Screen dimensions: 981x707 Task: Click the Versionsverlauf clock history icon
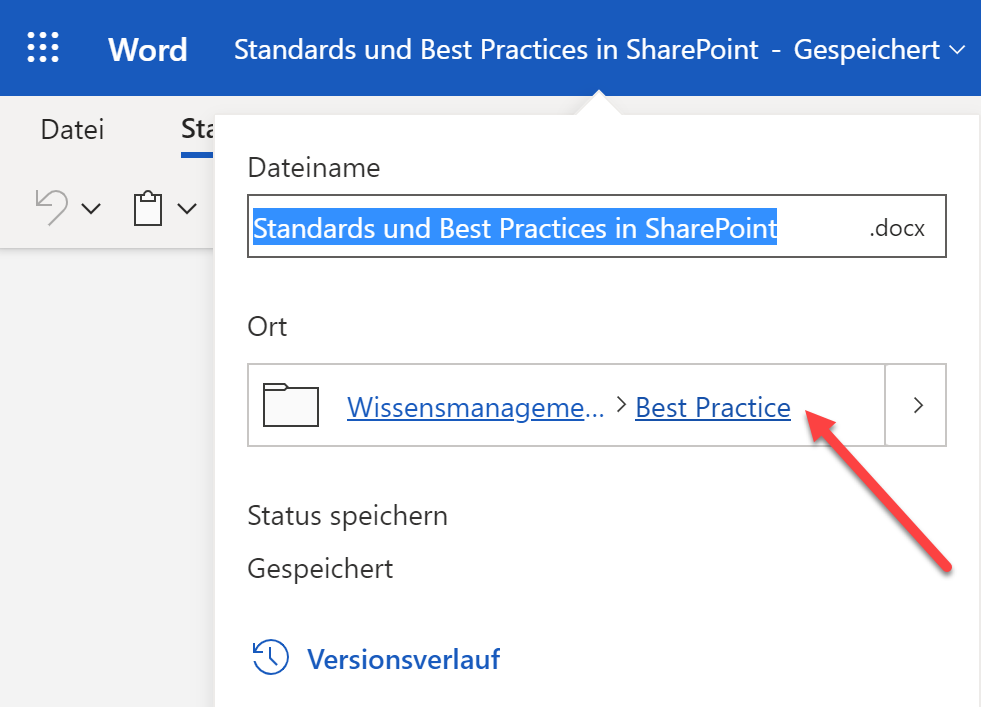[x=270, y=657]
